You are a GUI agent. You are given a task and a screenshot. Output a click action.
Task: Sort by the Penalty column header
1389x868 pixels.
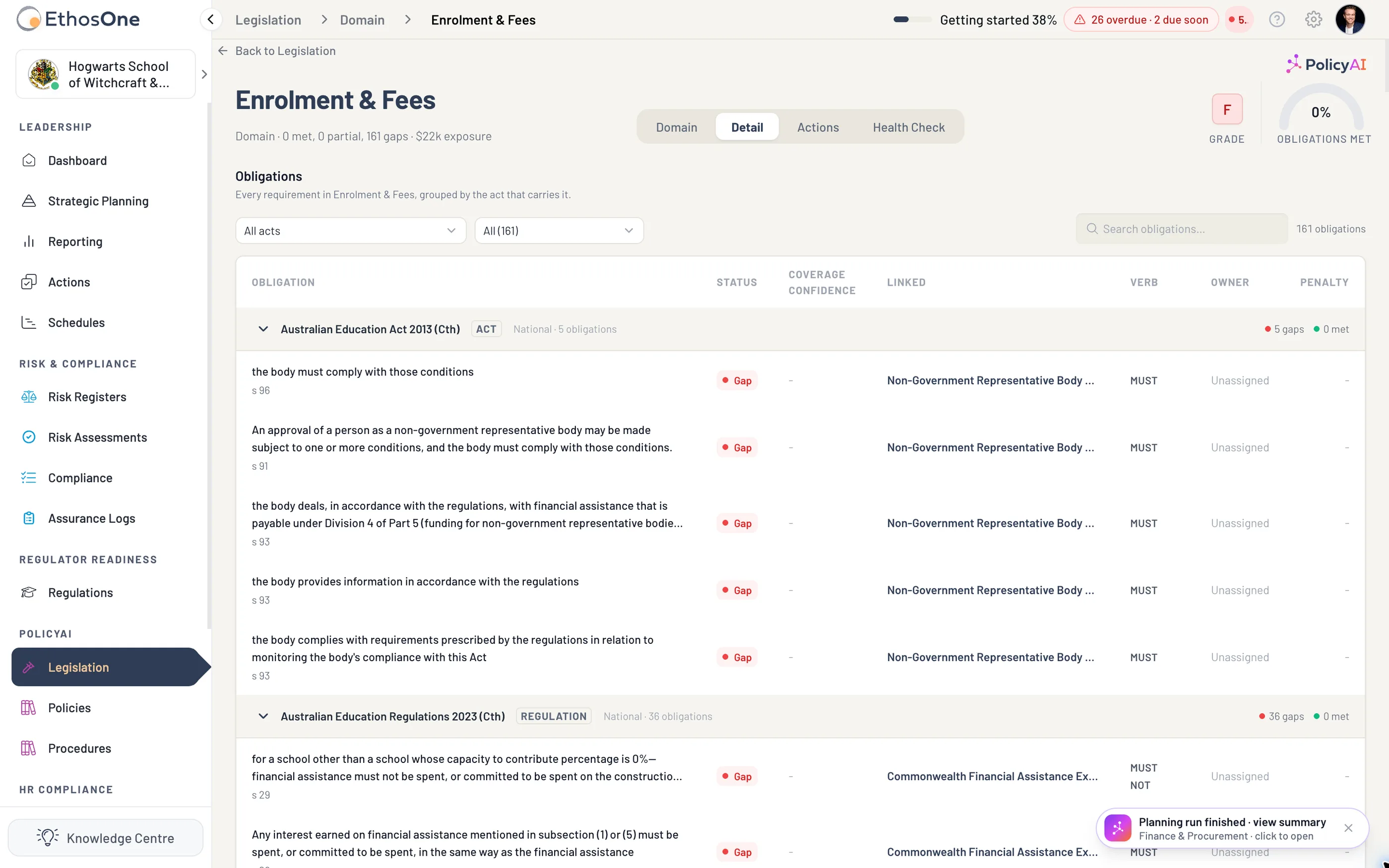click(1324, 282)
